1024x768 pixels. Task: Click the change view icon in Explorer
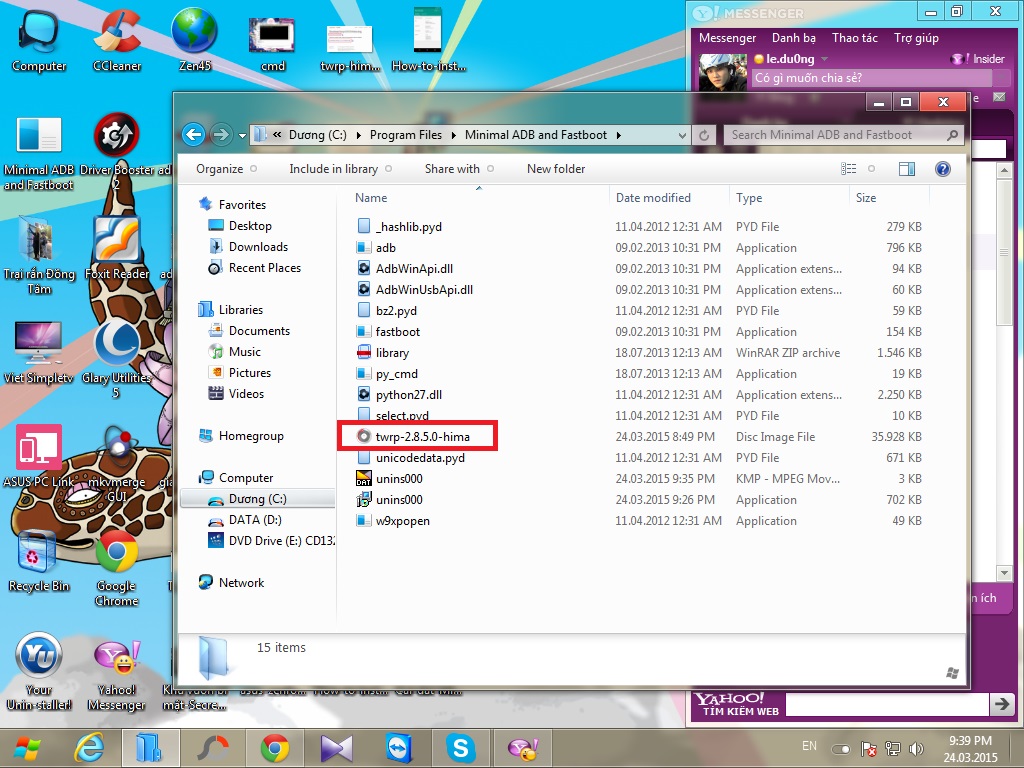tap(848, 169)
